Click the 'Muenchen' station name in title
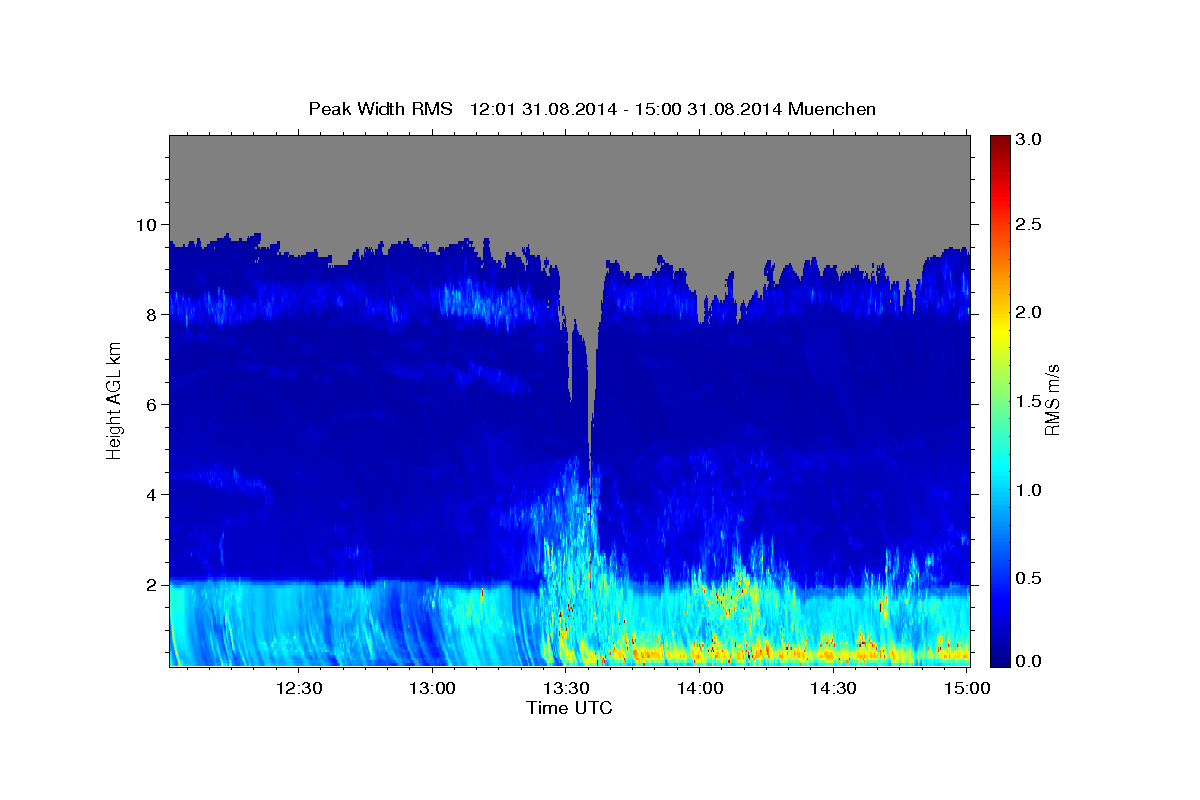This screenshot has height=800, width=1200. [x=832, y=109]
